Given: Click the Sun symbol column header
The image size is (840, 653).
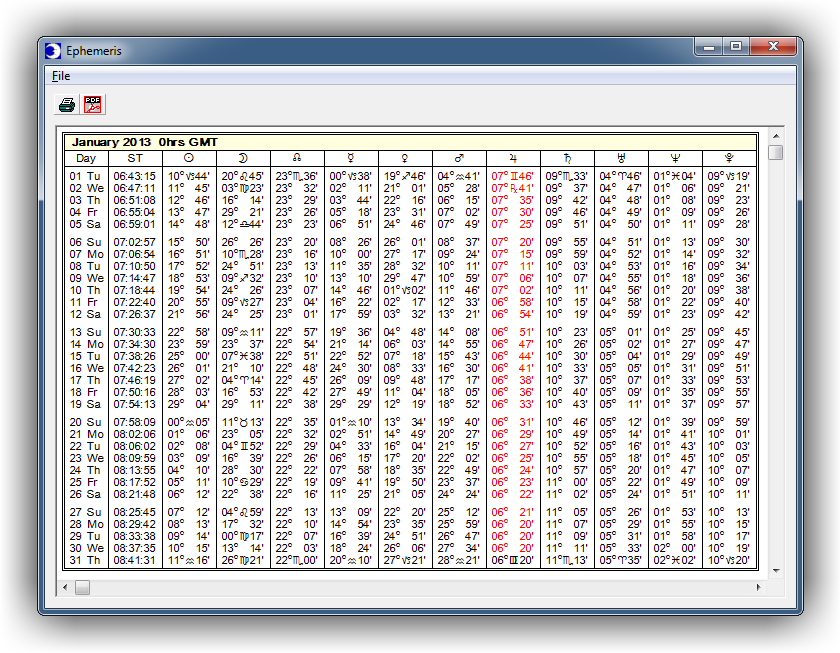Looking at the screenshot, I should 189,158.
